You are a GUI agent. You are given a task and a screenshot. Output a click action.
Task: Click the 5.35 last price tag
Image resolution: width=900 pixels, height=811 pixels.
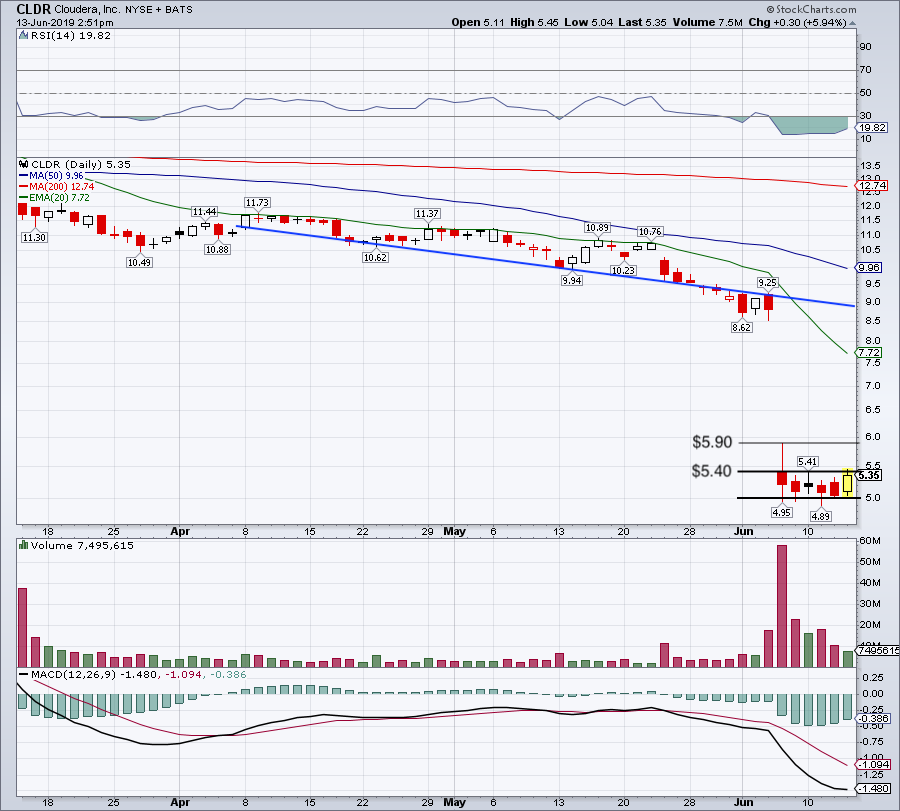coord(869,475)
